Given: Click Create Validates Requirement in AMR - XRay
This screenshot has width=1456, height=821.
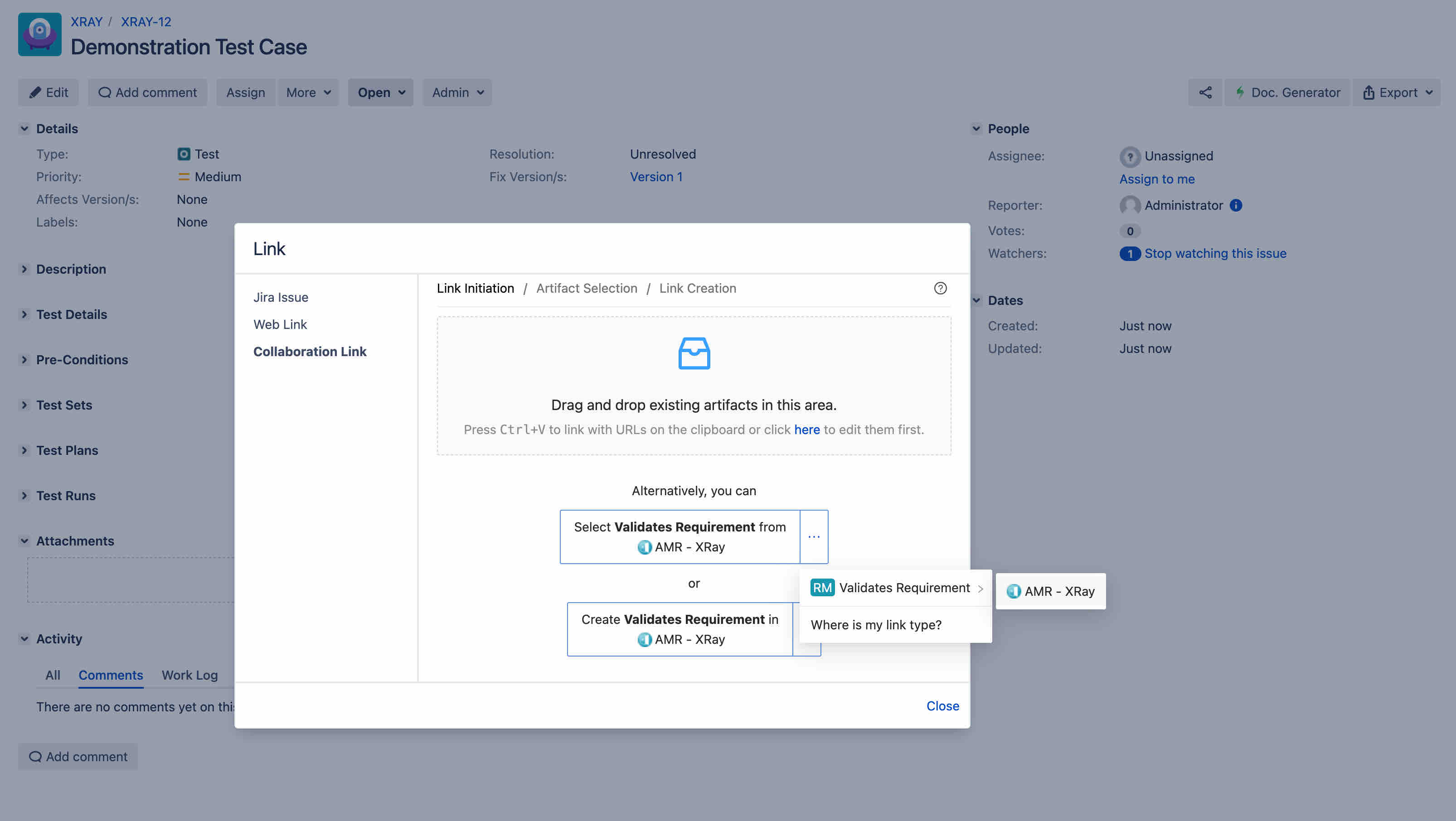Looking at the screenshot, I should [x=679, y=629].
